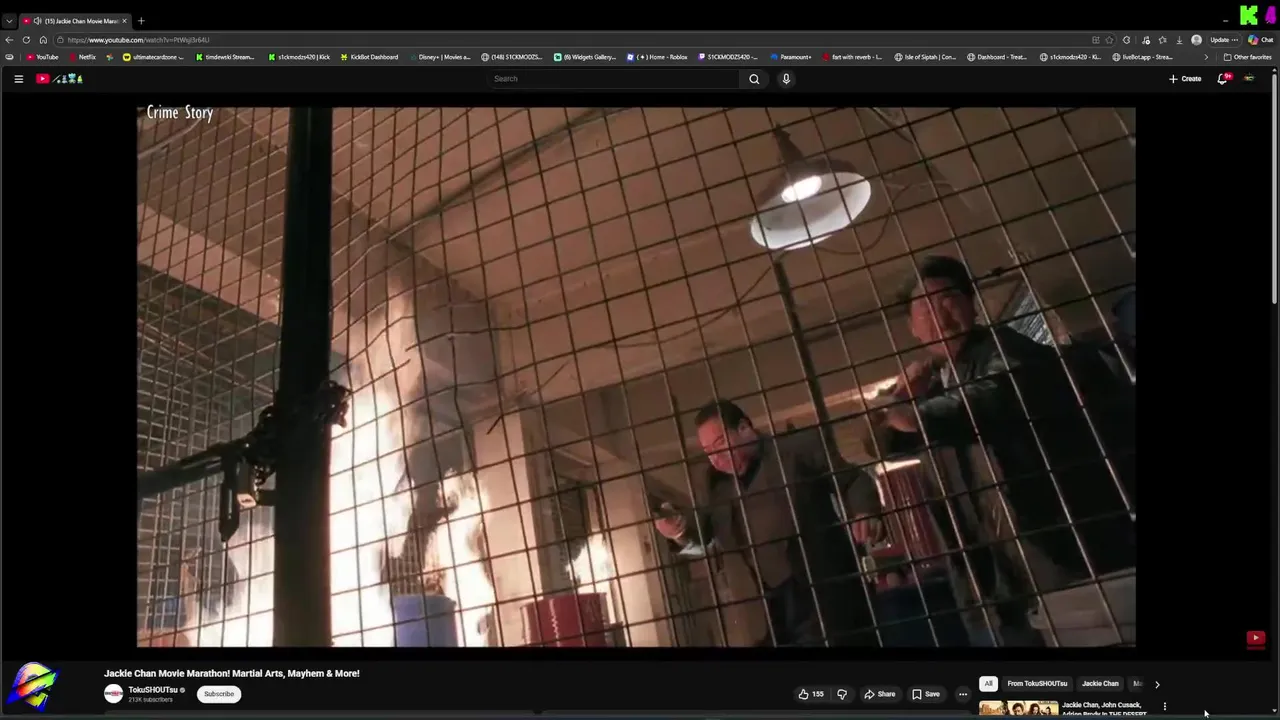Go to YouTube home via logo
1280x720 pixels.
(59, 79)
